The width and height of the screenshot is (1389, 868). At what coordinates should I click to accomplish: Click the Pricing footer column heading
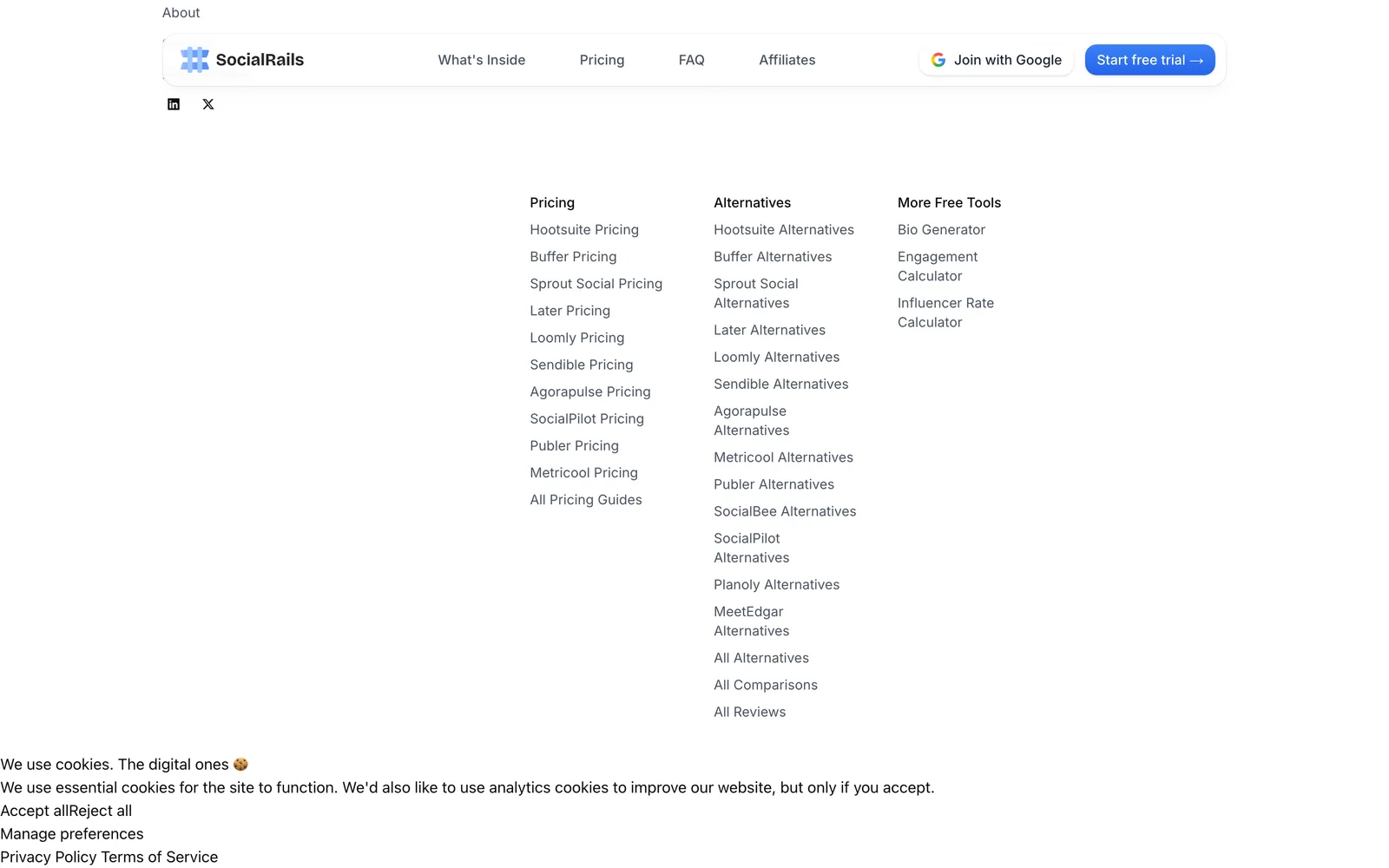[x=552, y=202]
